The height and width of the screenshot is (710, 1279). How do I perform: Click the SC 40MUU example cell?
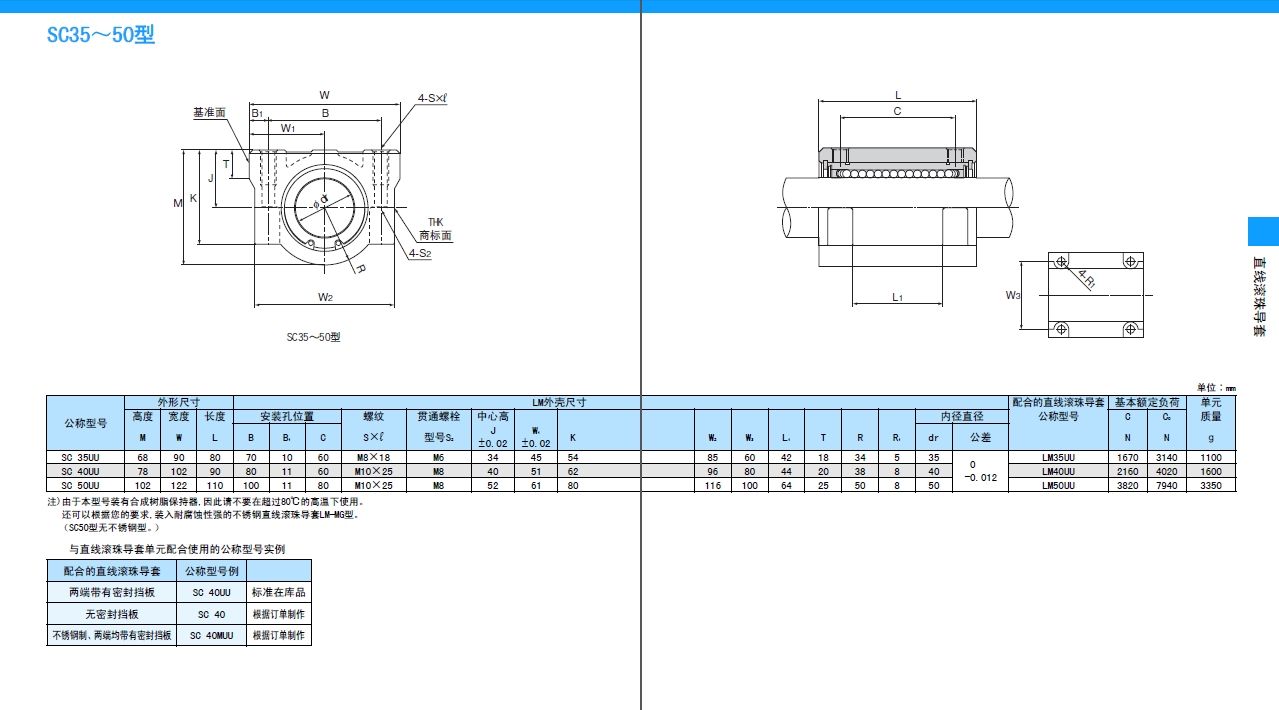211,635
